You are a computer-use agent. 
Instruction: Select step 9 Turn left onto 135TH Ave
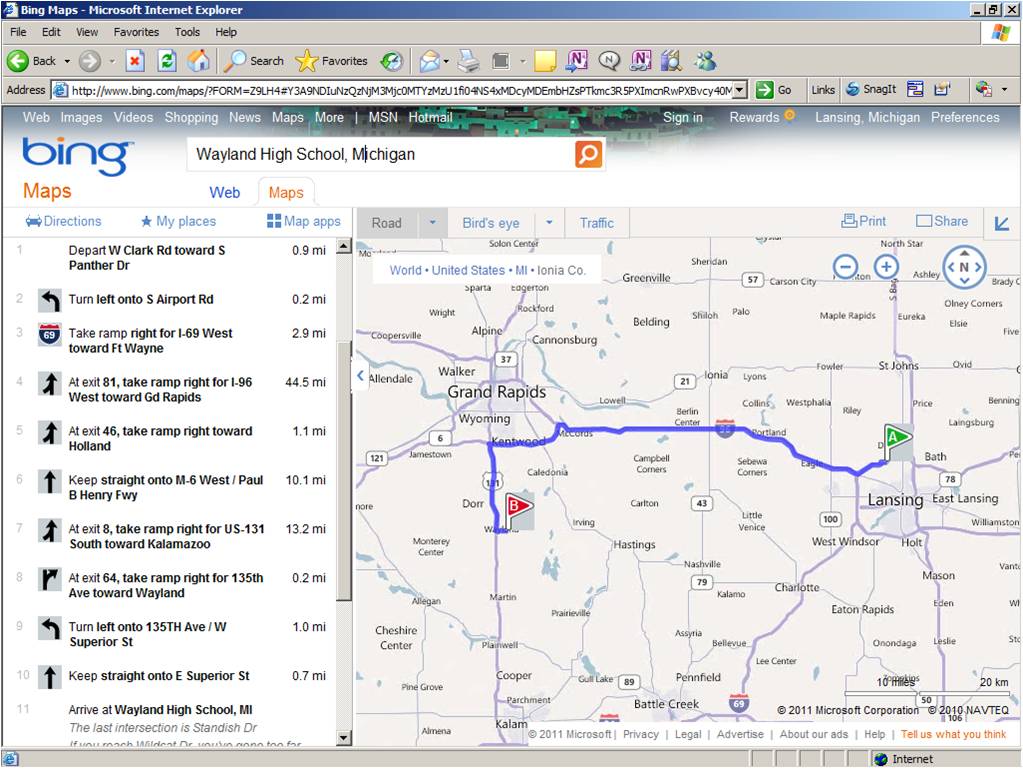point(172,634)
